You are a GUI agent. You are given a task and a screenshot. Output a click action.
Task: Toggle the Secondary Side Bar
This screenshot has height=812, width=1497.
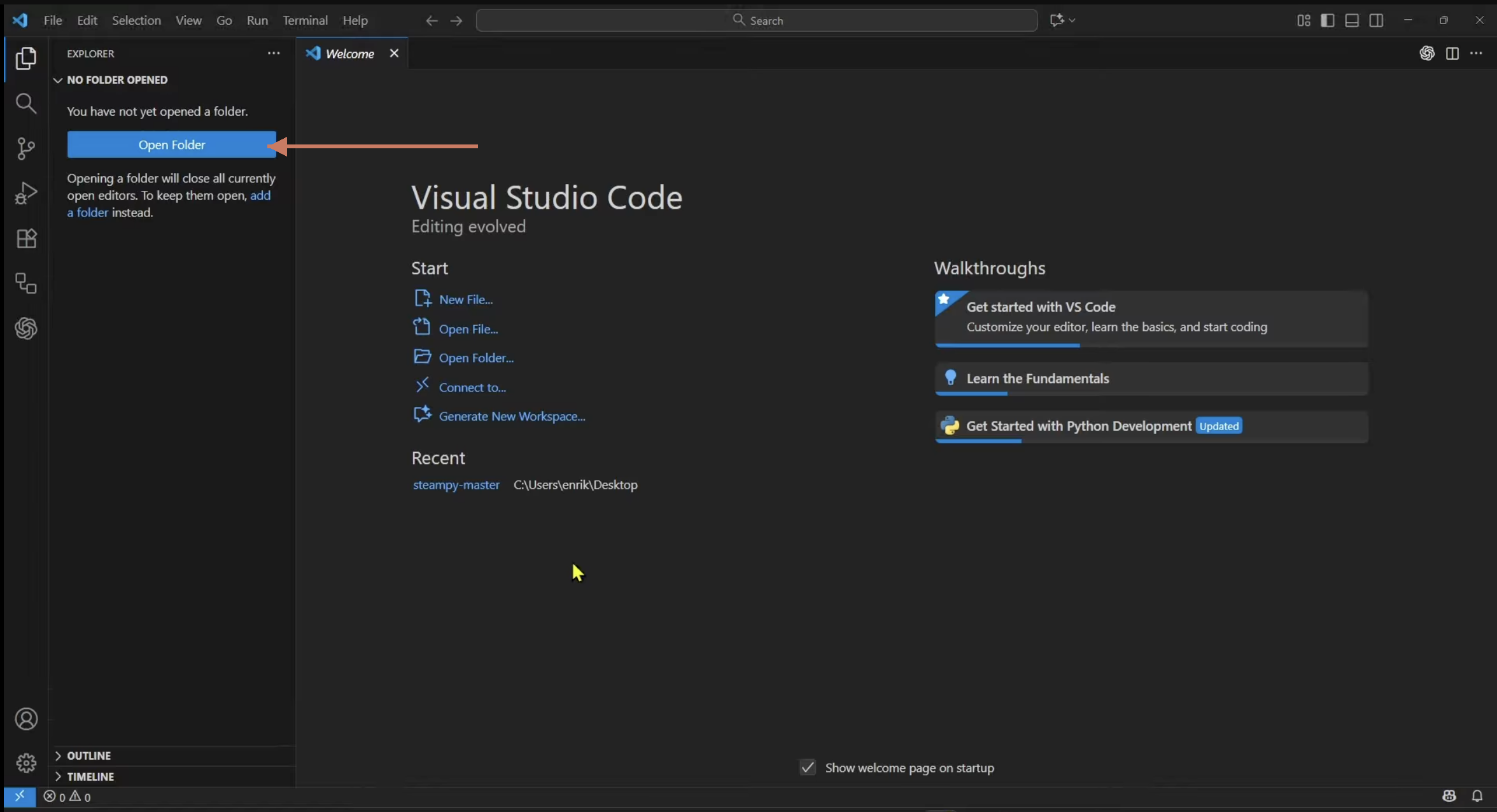click(1376, 20)
